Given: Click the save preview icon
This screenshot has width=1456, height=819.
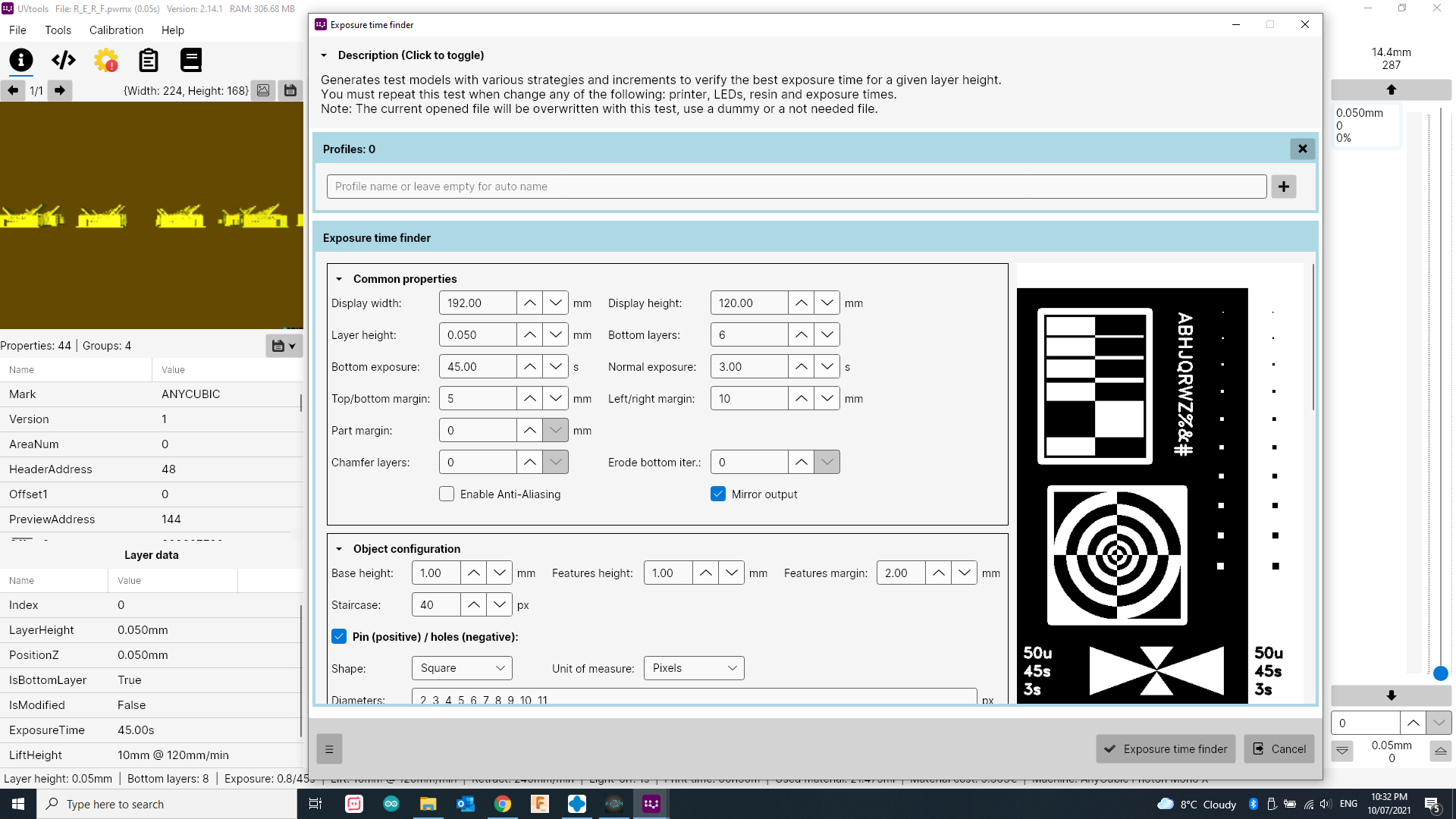Looking at the screenshot, I should coord(290,90).
